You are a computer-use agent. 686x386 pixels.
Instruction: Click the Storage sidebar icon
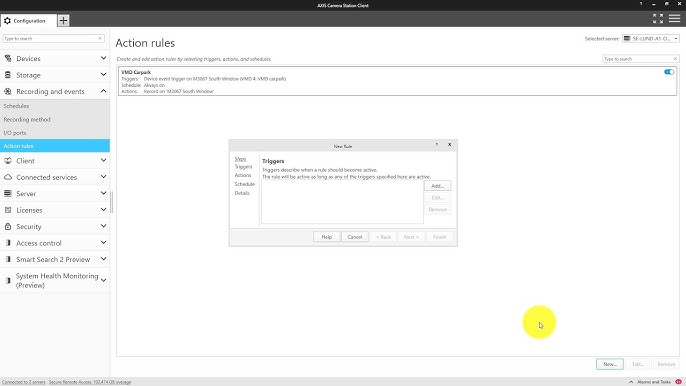click(x=8, y=75)
